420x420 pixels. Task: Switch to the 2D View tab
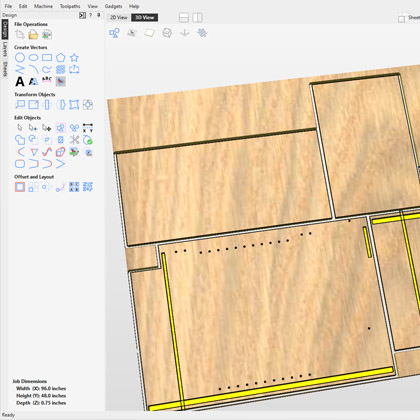pyautogui.click(x=119, y=17)
